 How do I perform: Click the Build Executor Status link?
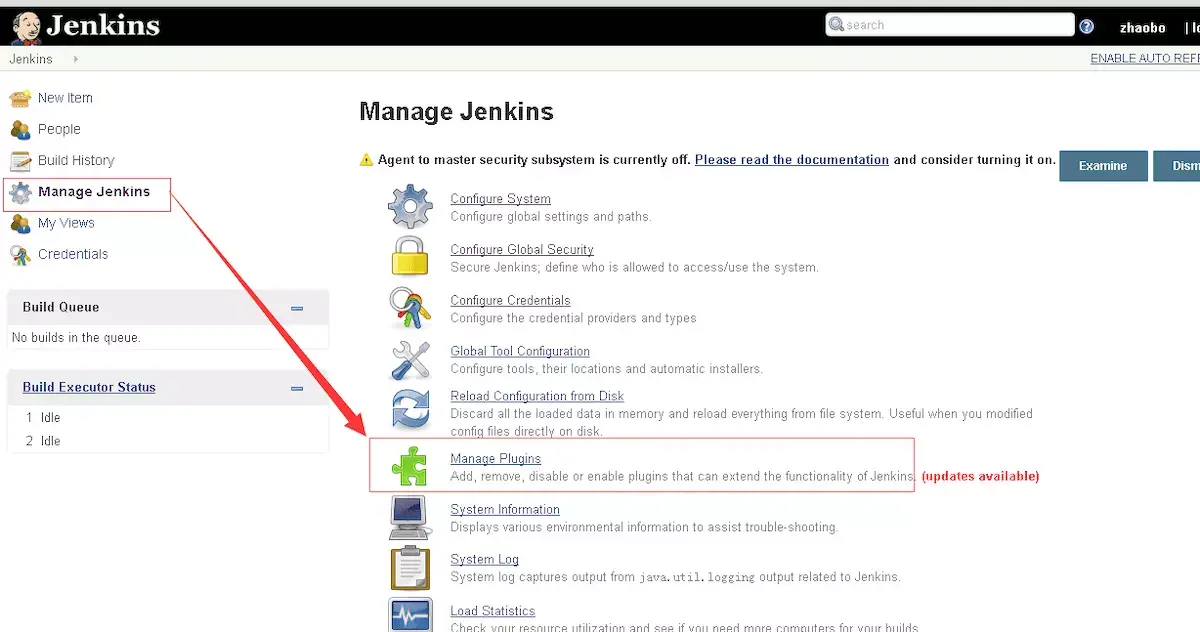point(89,388)
